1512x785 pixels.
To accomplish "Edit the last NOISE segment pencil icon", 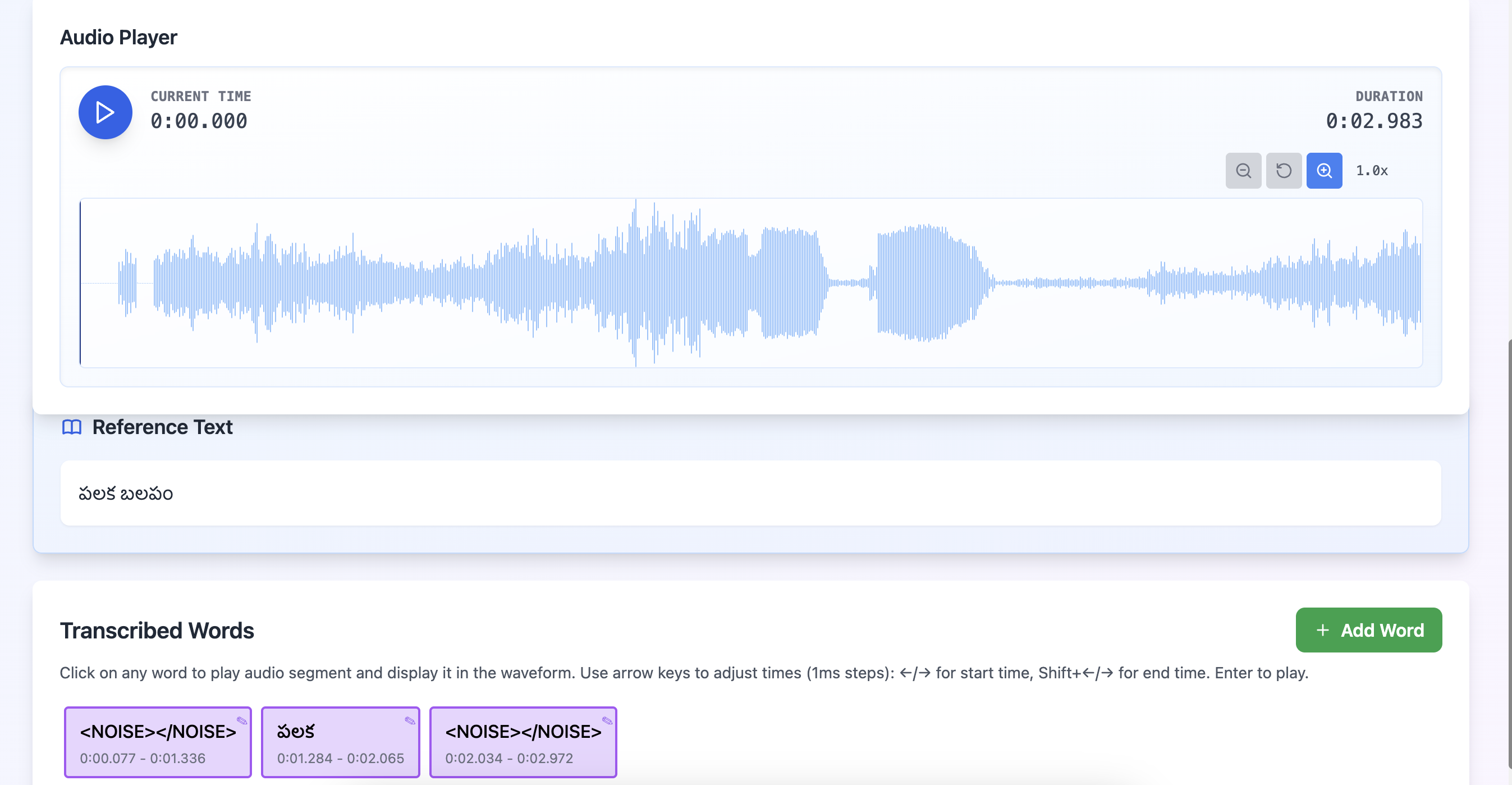I will pos(607,720).
